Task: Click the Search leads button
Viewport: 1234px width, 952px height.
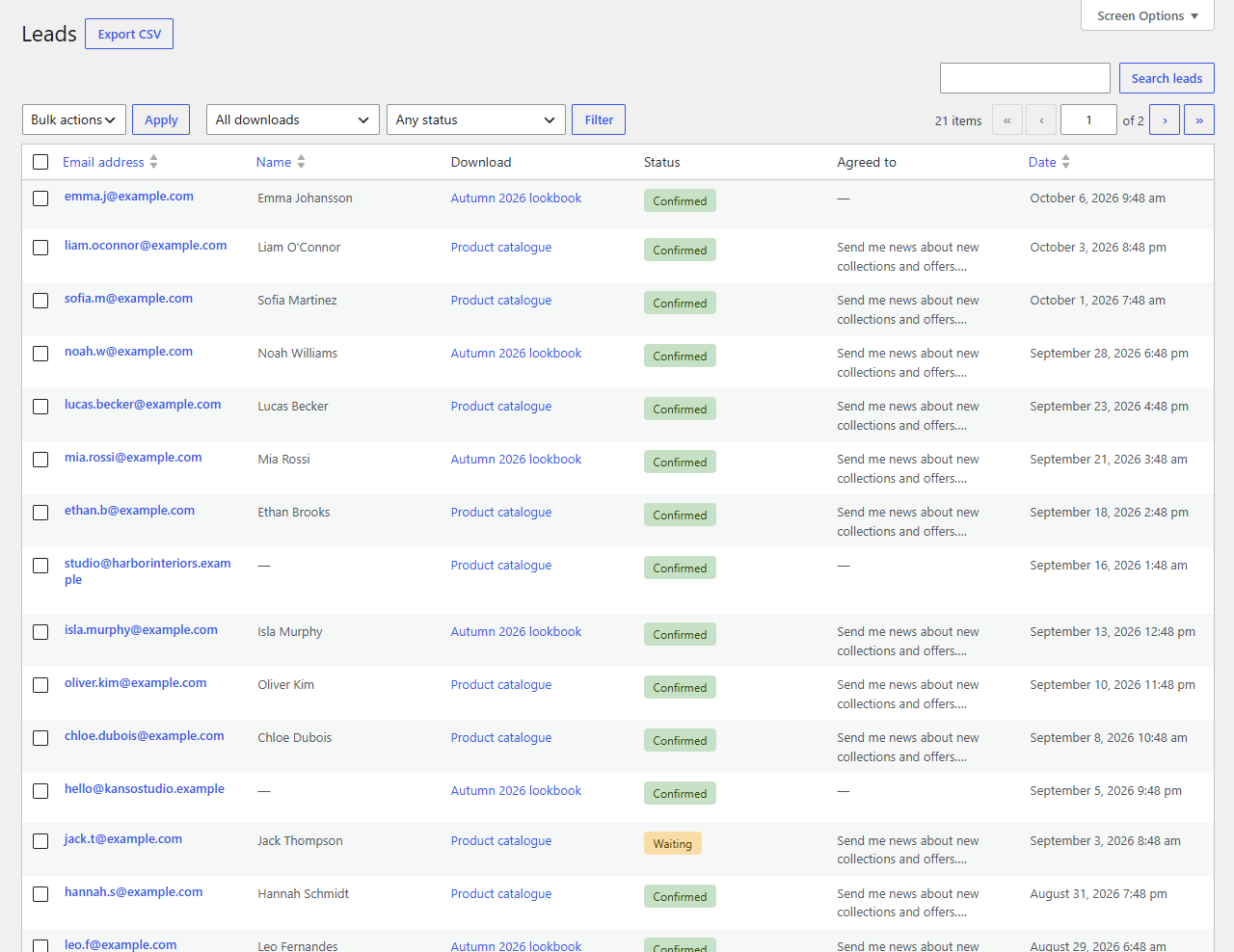Action: 1167,78
